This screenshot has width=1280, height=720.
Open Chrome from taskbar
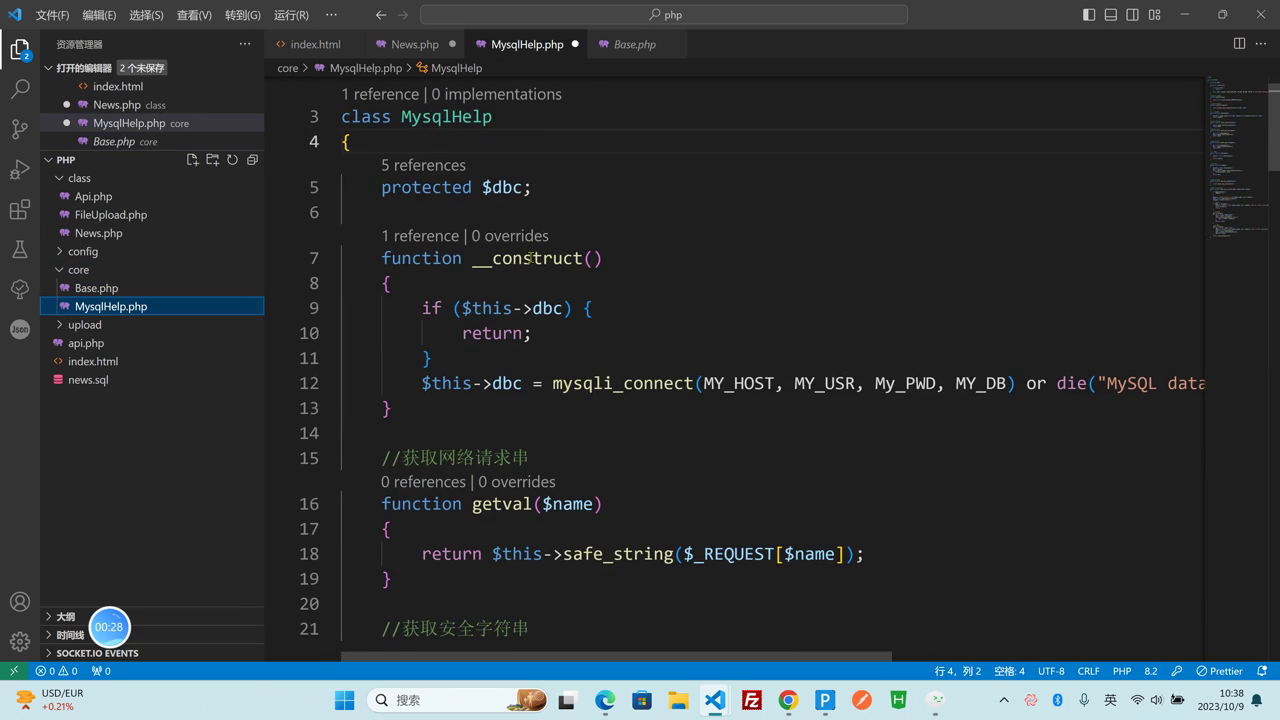pyautogui.click(x=788, y=700)
